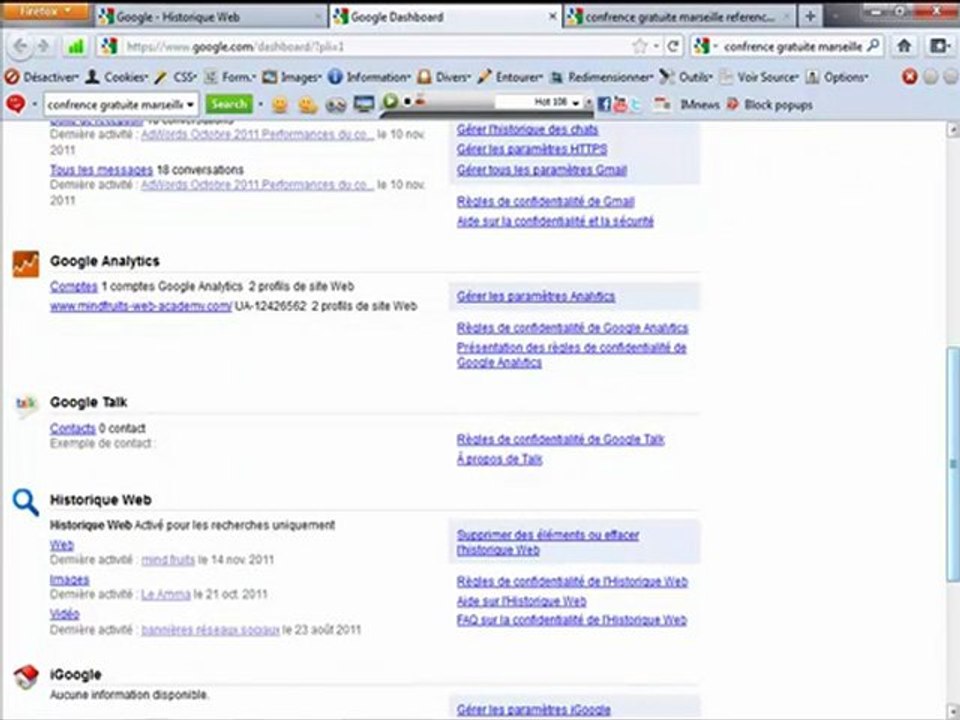Click IMnews in the toolbar
The image size is (960, 720).
pos(700,105)
